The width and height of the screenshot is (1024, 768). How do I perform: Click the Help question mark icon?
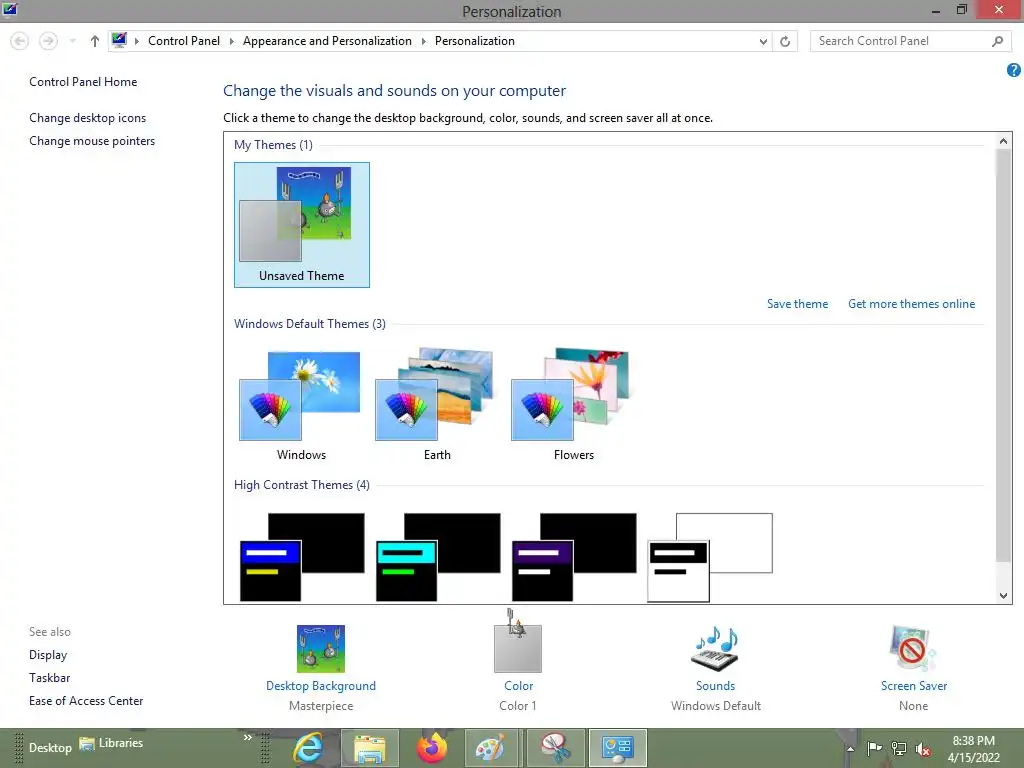[1014, 70]
